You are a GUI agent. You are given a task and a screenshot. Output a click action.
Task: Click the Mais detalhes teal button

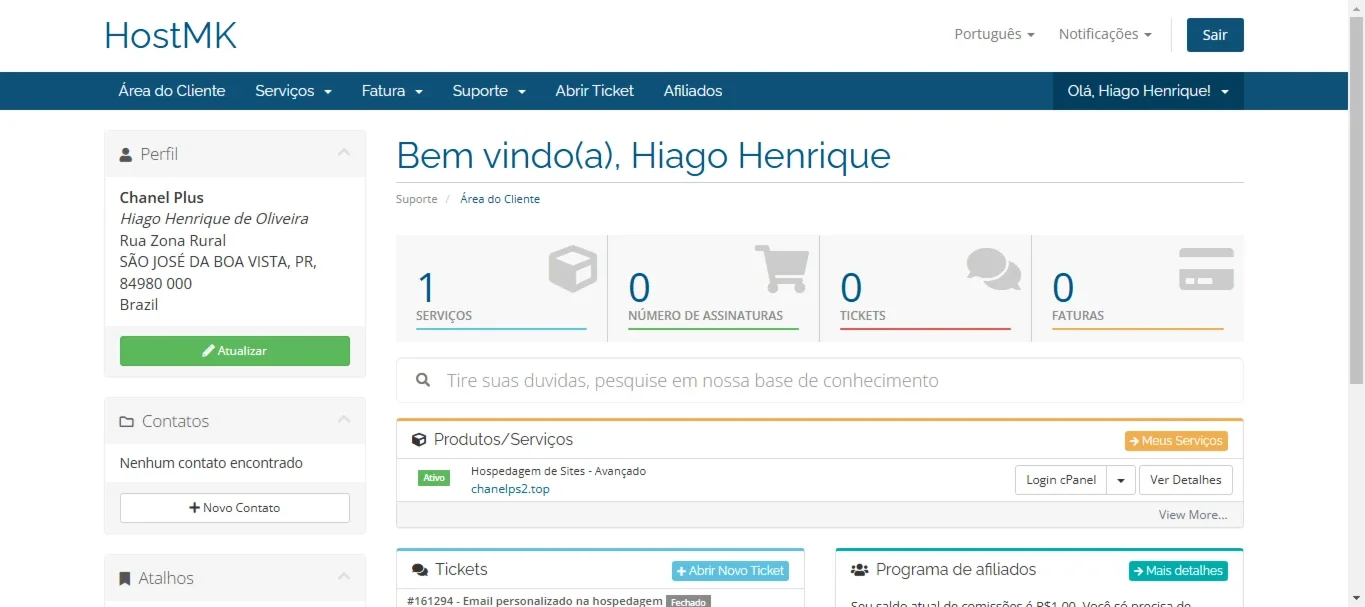pos(1178,571)
